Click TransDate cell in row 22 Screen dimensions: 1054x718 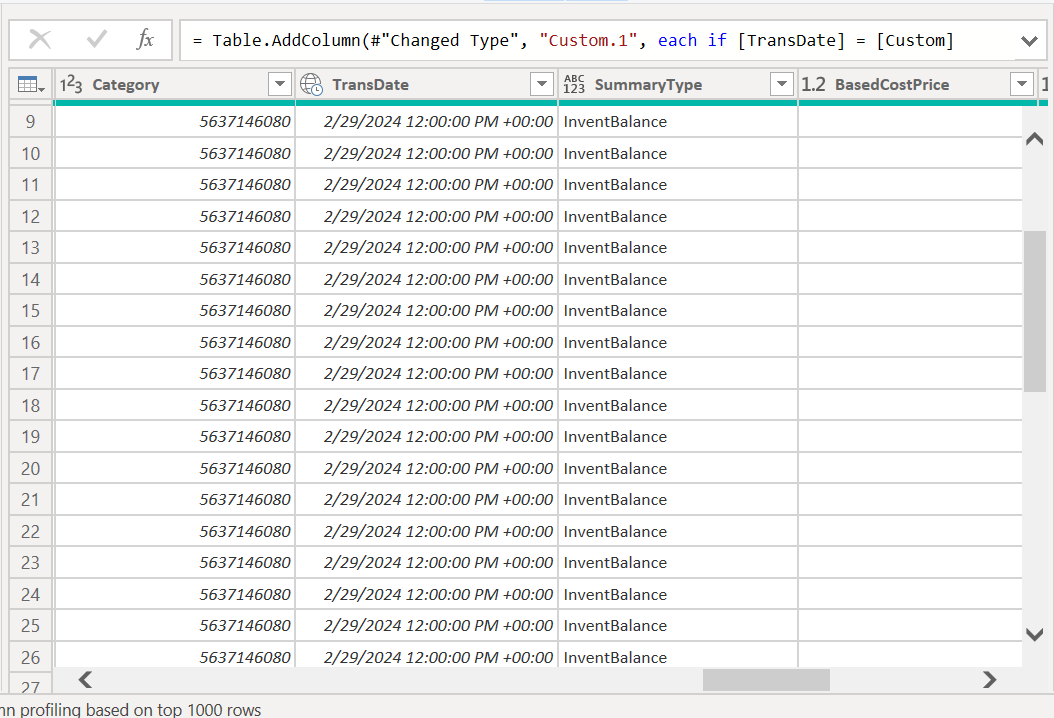(427, 531)
